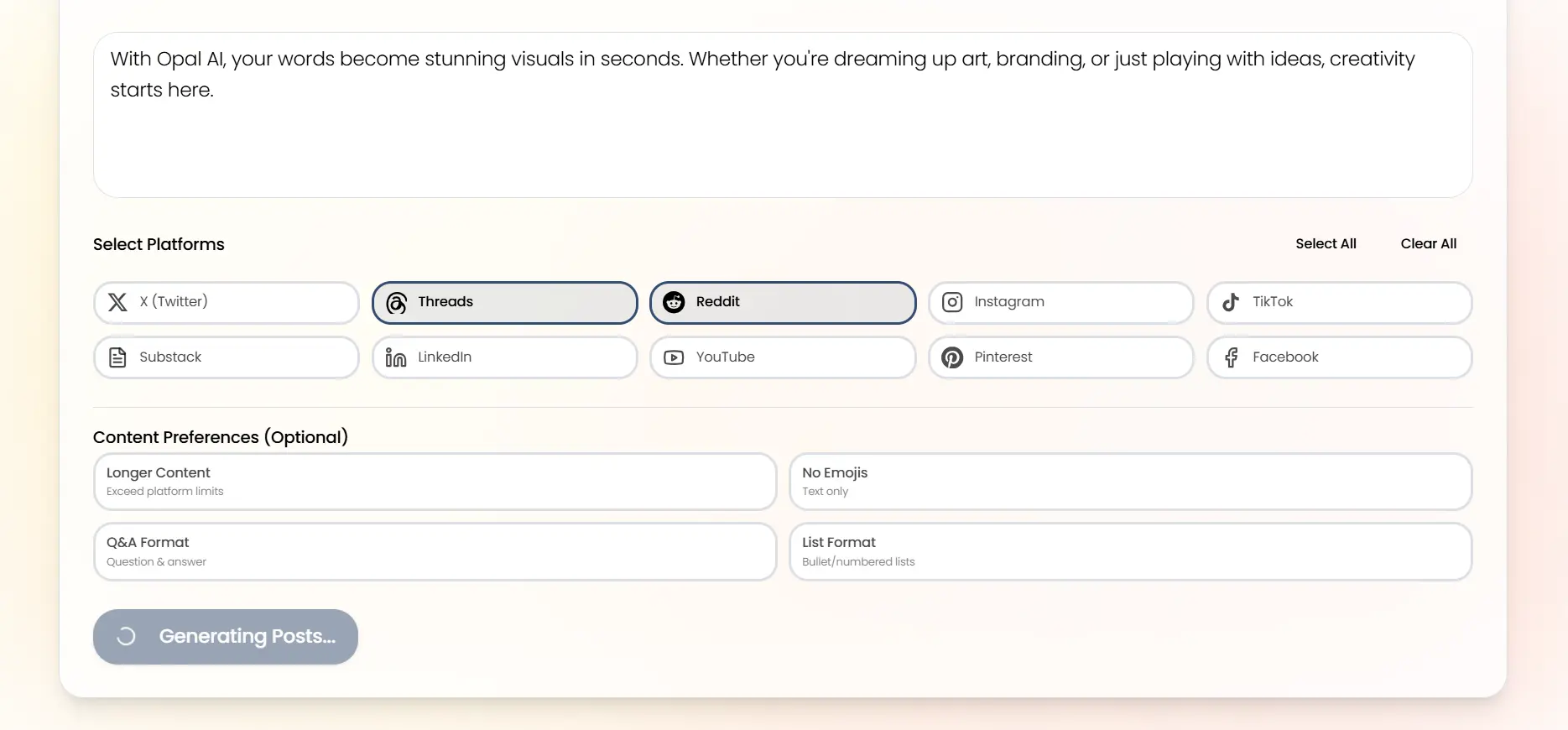1568x730 pixels.
Task: Enable the TikTok platform
Action: (x=1340, y=302)
